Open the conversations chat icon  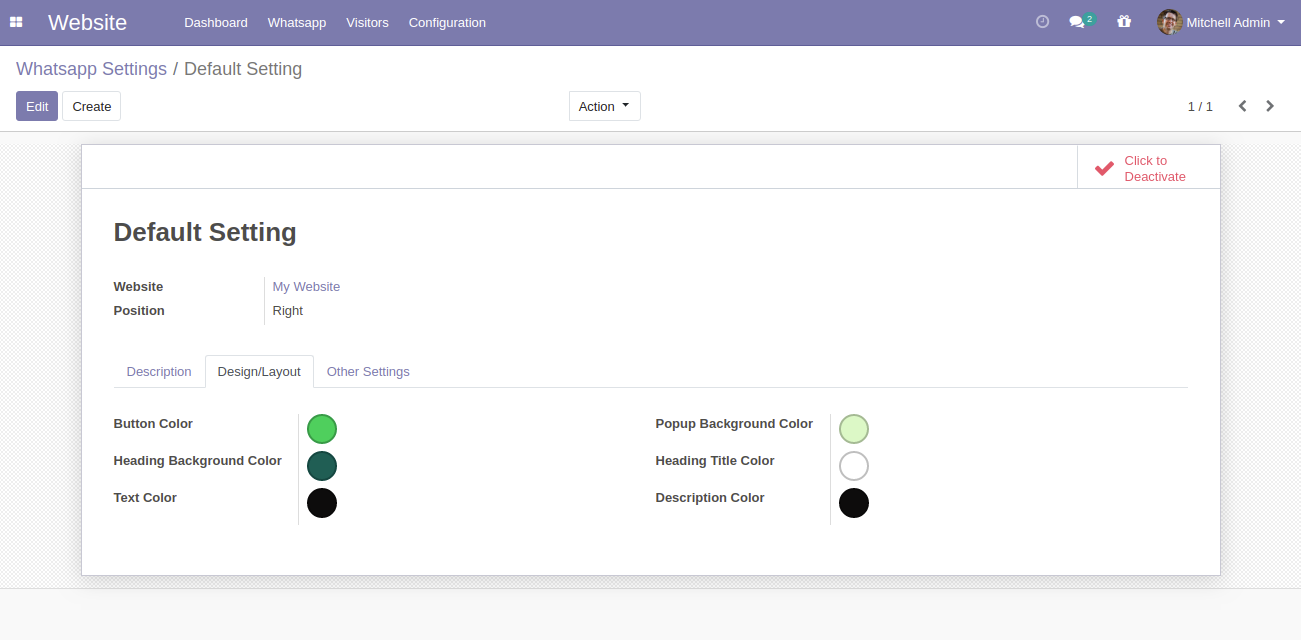tap(1077, 22)
